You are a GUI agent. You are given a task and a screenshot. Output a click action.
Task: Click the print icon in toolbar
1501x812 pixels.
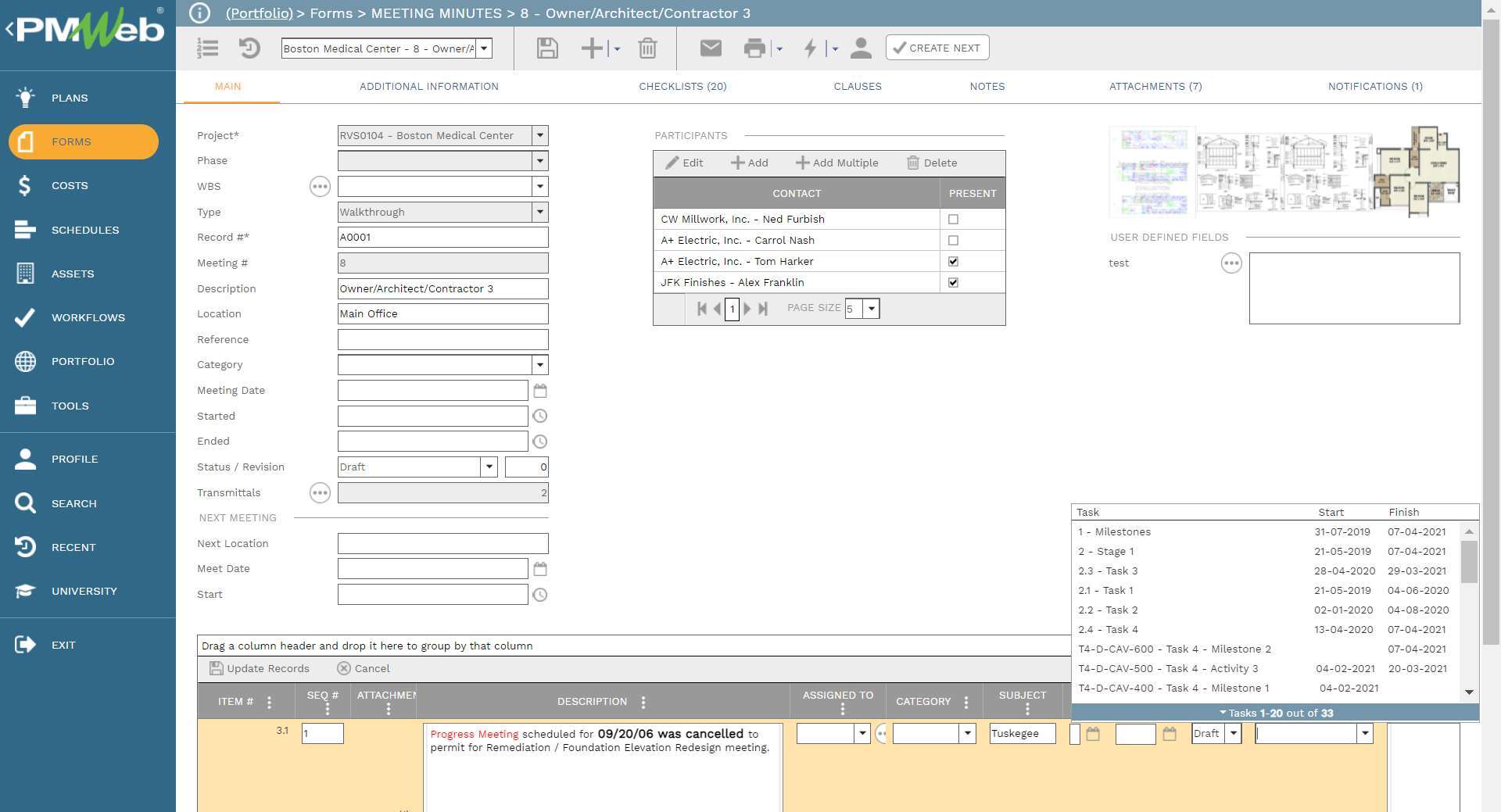click(x=754, y=48)
